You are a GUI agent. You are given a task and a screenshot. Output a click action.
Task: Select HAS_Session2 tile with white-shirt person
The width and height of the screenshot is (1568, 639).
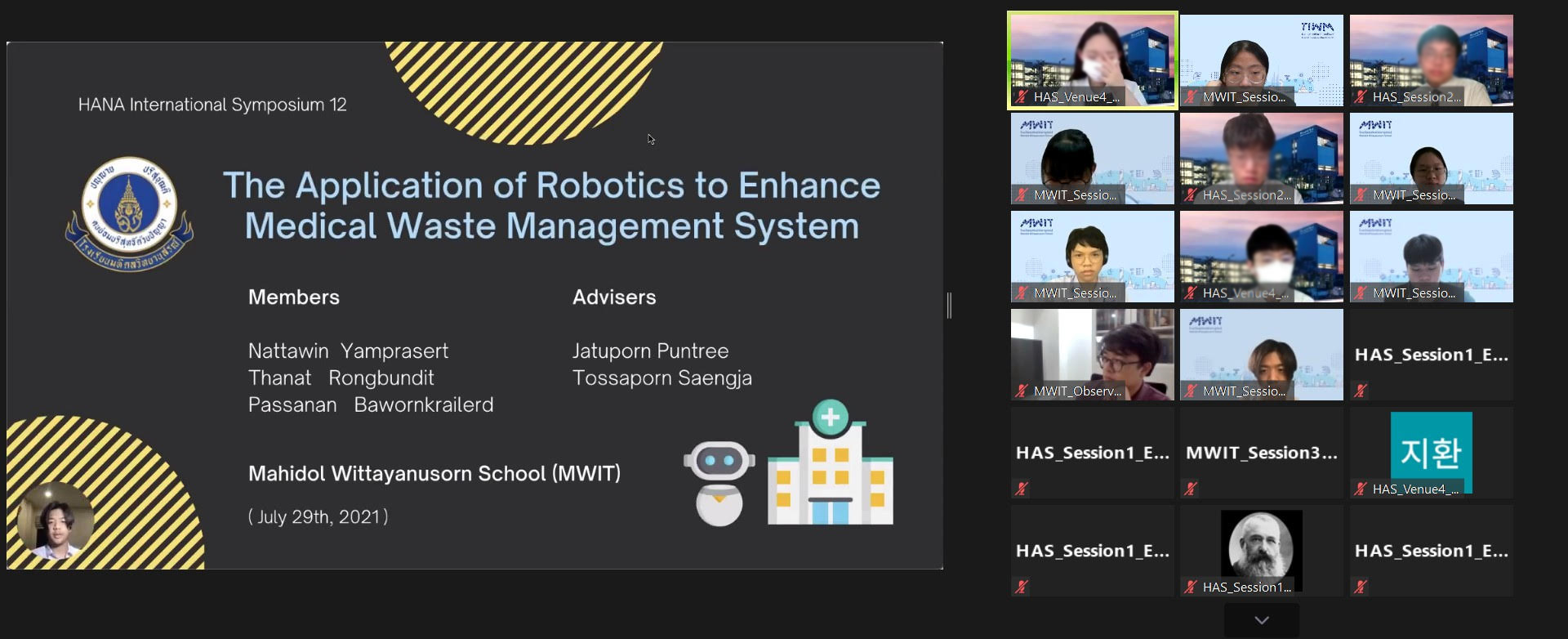tap(1431, 60)
